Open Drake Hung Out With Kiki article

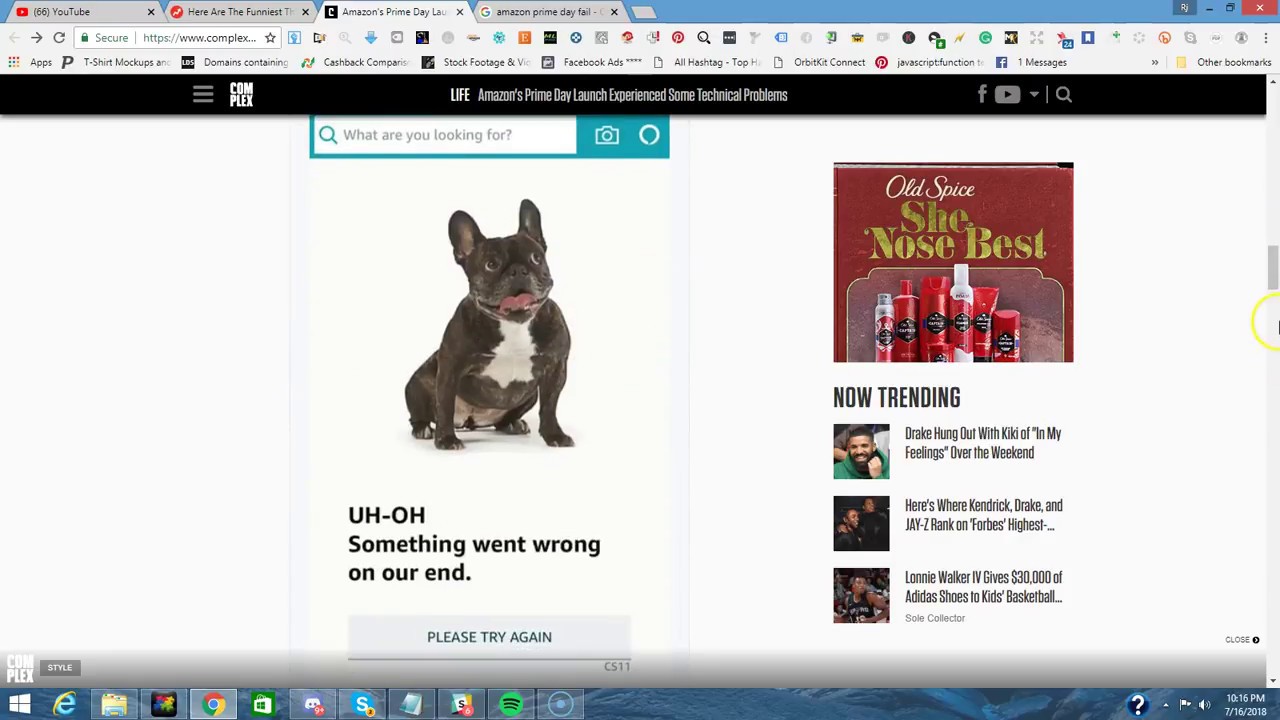click(983, 443)
